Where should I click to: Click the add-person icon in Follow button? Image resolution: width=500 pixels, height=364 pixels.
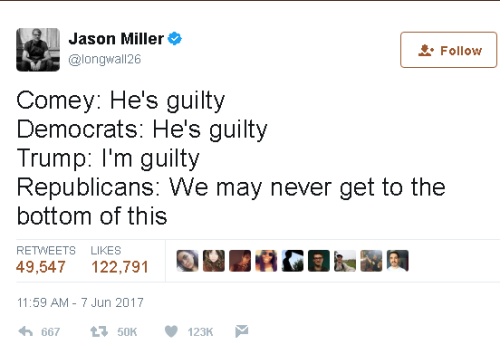426,50
